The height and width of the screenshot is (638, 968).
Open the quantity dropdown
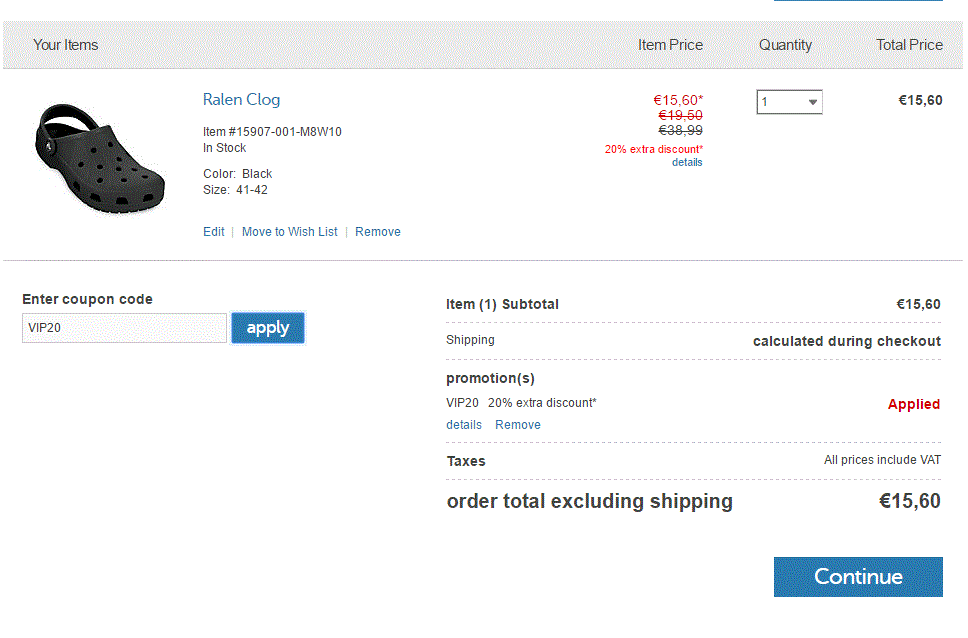789,102
